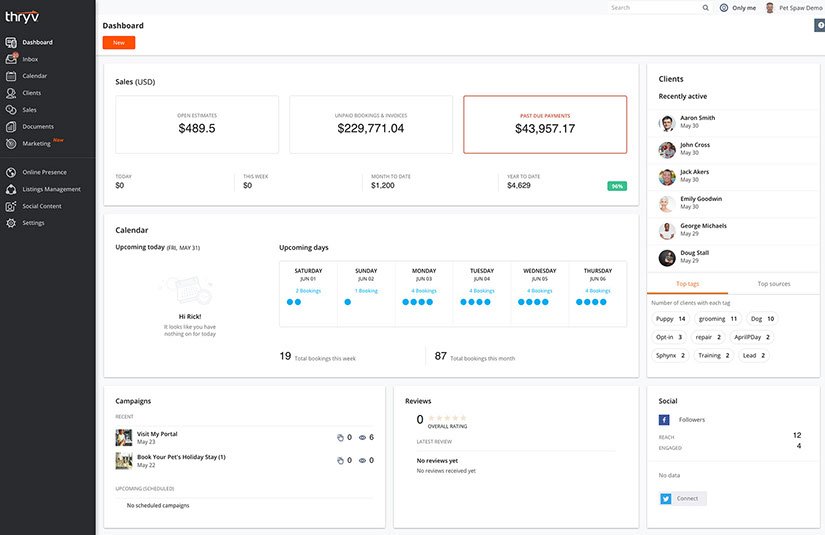The width and height of the screenshot is (825, 535).
Task: Open the Online Presence globe icon
Action: click(x=11, y=172)
